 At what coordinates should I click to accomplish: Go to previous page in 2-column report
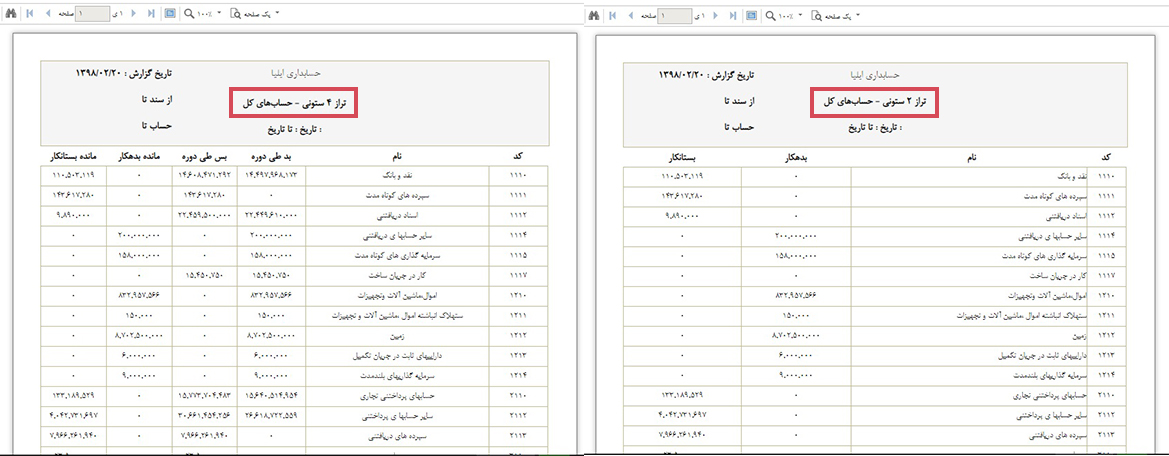[x=631, y=14]
